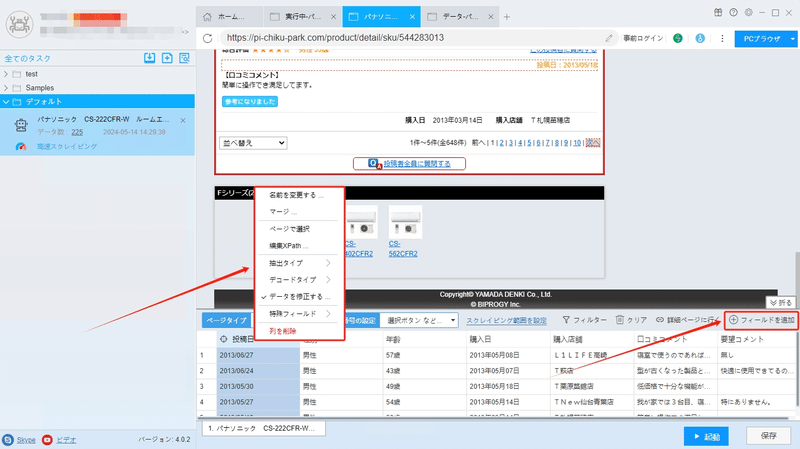Remove the Panasonic CS-222CFR-W task with its X
The image size is (800, 449).
click(183, 120)
